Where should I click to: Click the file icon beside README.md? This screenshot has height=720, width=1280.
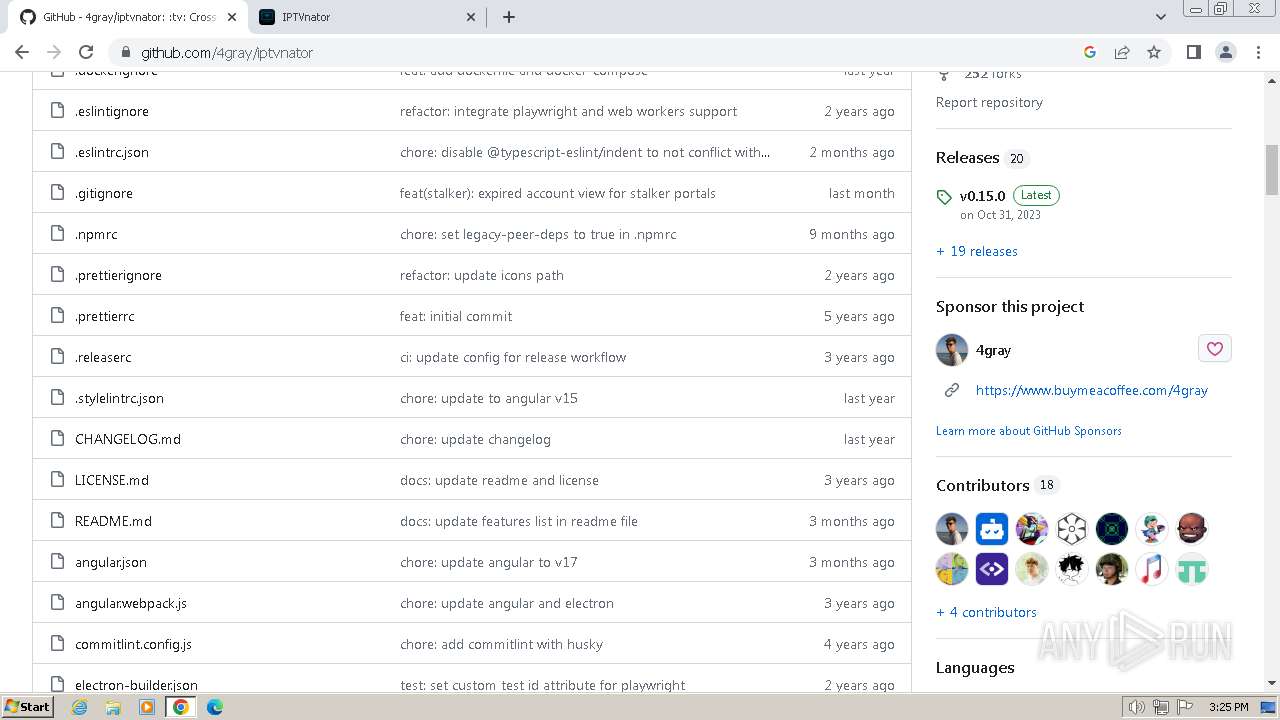point(57,521)
